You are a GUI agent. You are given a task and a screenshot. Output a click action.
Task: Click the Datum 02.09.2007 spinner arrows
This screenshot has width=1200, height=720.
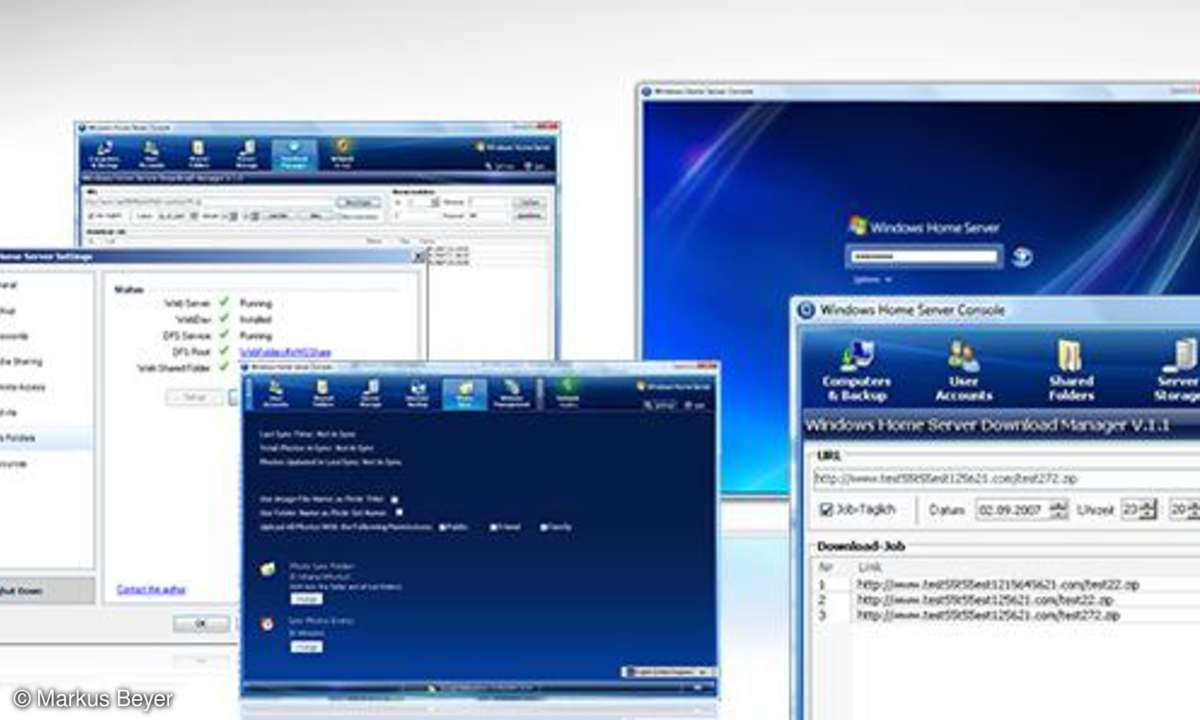click(1058, 510)
